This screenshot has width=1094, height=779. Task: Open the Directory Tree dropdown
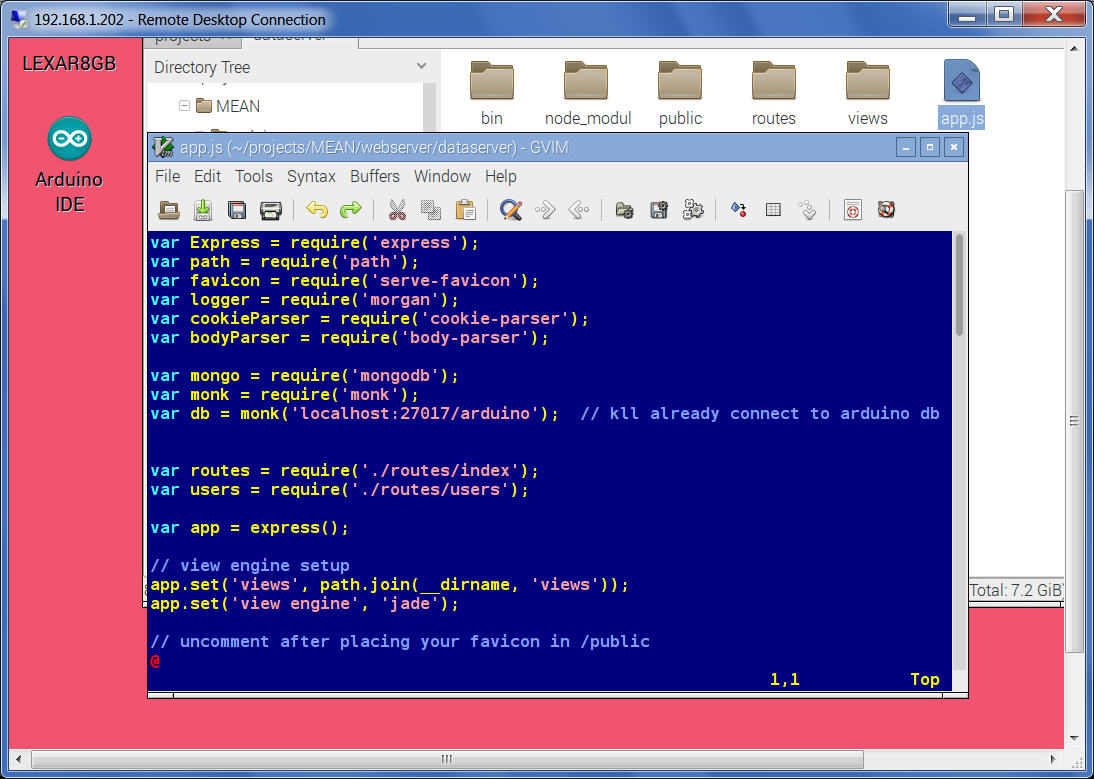[x=421, y=67]
